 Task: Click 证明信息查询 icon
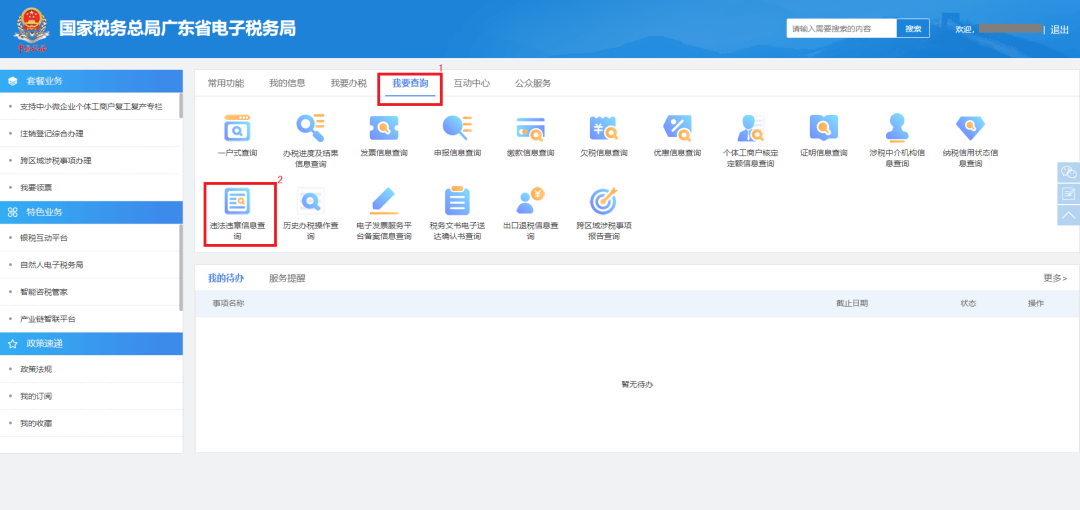(823, 129)
